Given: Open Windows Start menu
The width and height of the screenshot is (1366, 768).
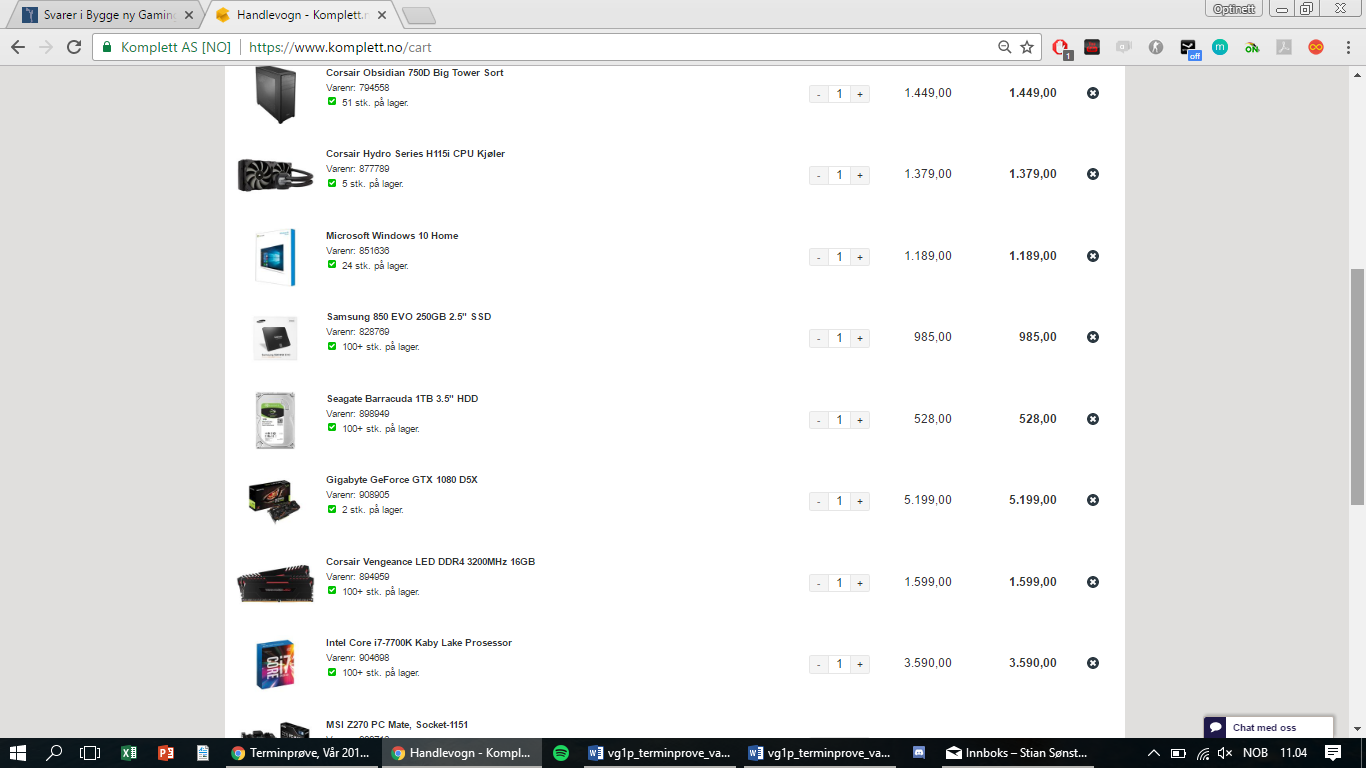Looking at the screenshot, I should (x=18, y=753).
